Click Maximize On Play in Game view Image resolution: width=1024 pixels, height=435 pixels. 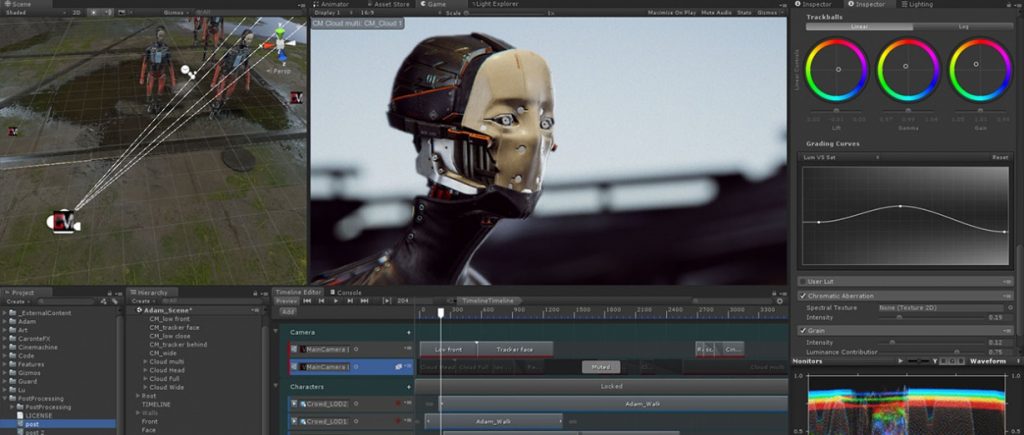click(672, 12)
